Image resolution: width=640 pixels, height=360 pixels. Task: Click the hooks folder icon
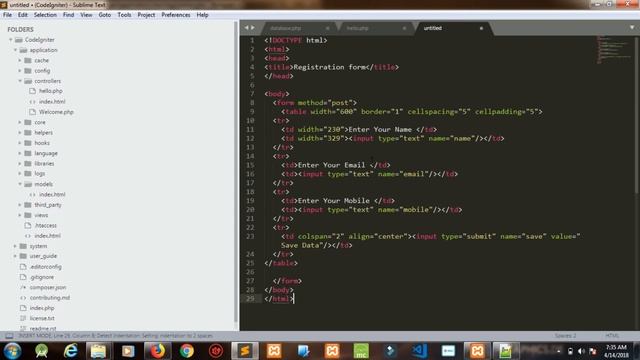click(28, 143)
